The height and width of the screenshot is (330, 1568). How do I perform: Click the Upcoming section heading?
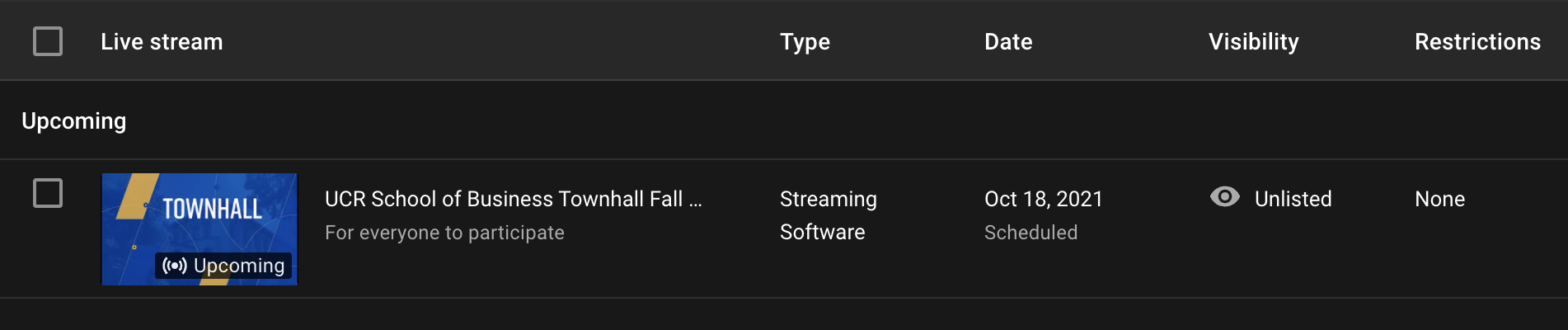73,121
